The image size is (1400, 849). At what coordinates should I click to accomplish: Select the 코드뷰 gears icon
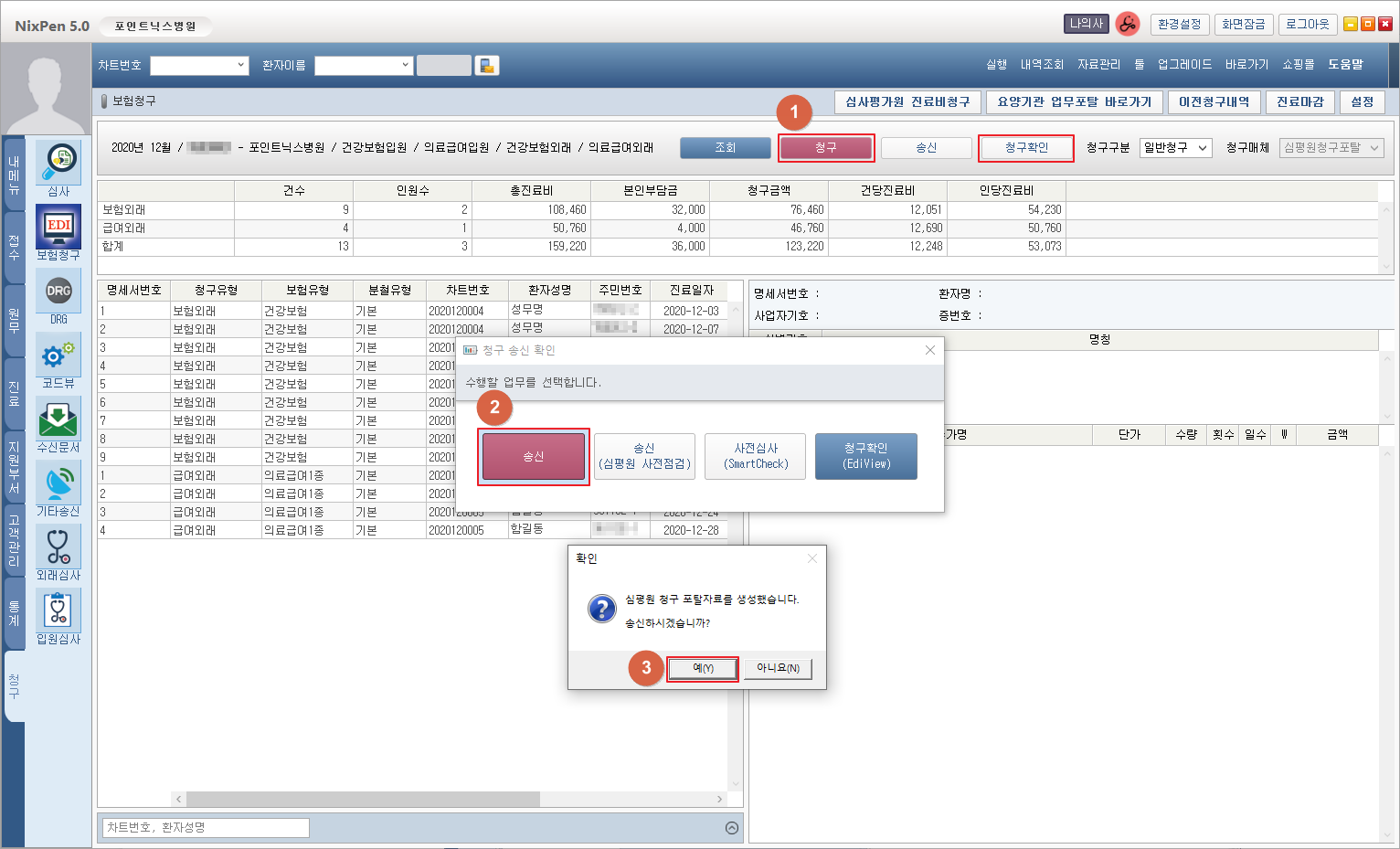click(x=58, y=356)
